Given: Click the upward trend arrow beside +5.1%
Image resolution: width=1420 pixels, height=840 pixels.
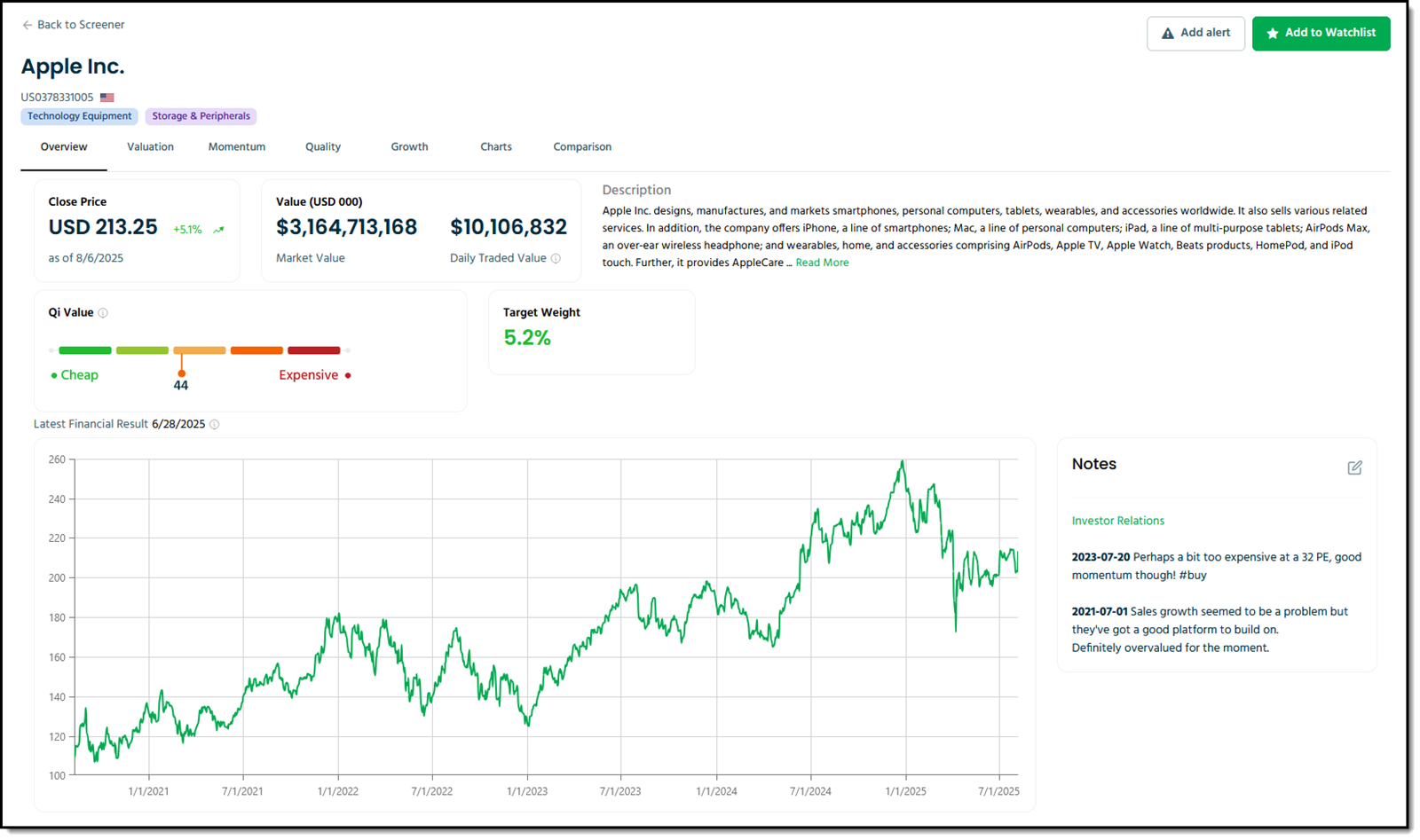Looking at the screenshot, I should pos(218,230).
